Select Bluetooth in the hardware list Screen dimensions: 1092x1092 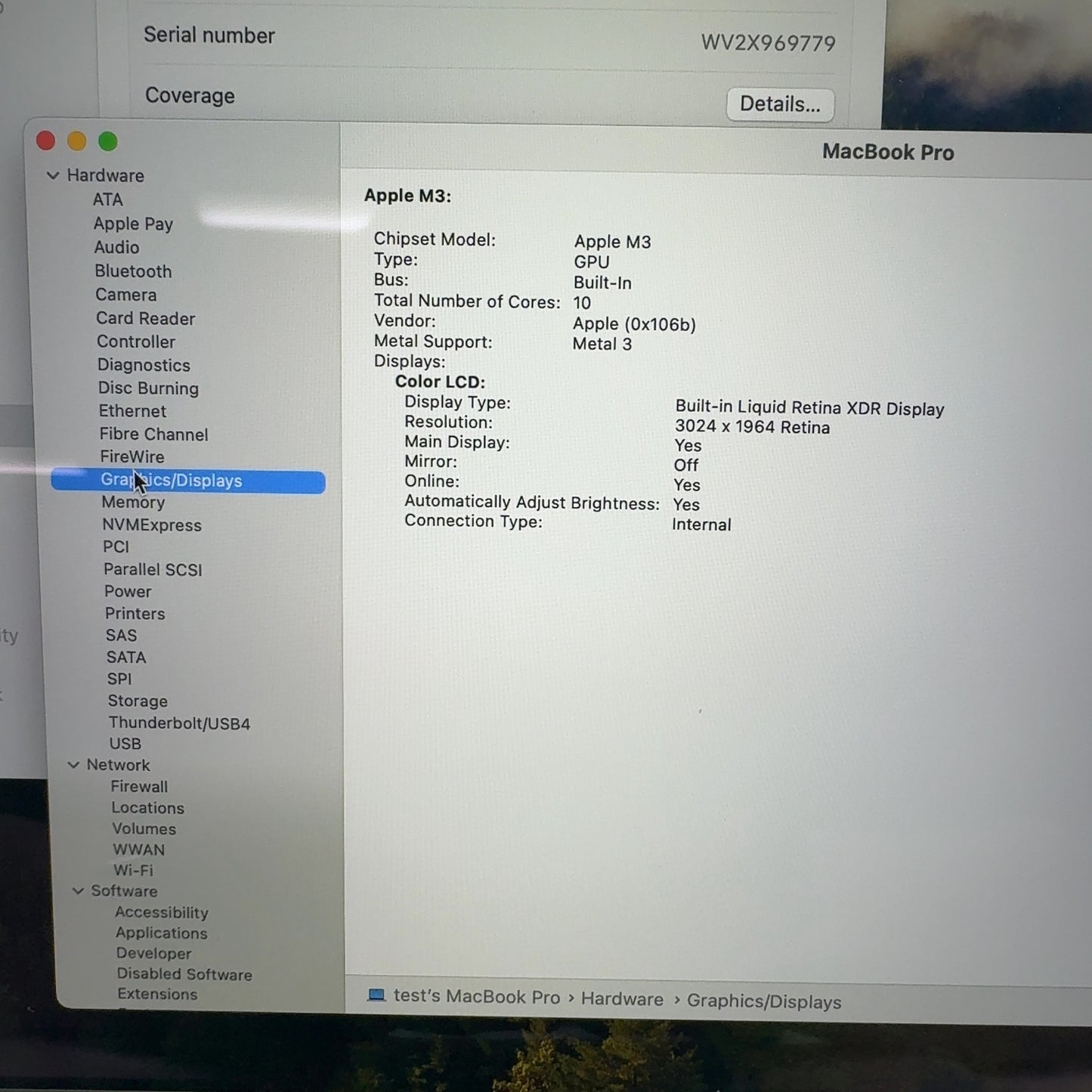click(133, 271)
